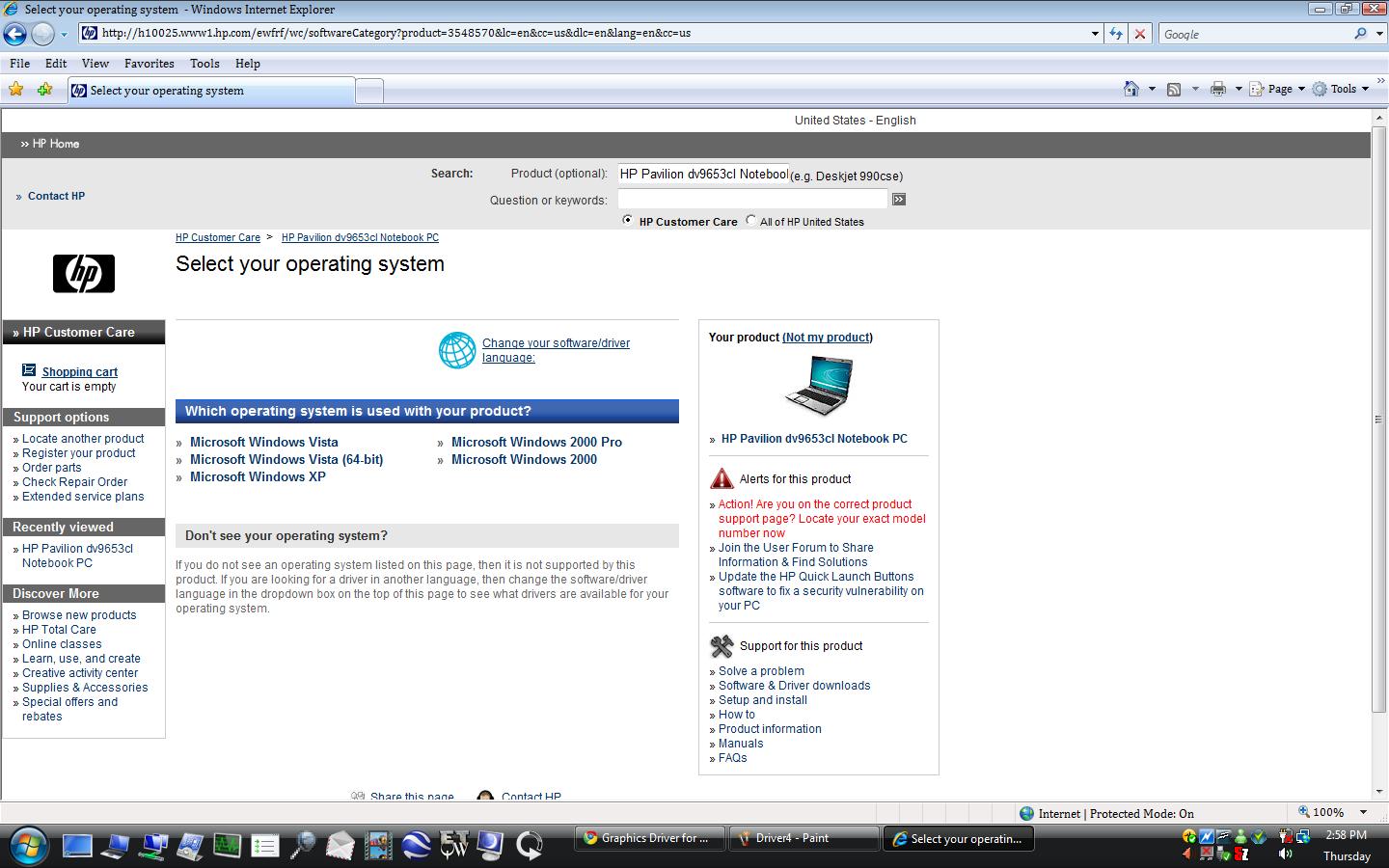Click the Question or keywords field
The width and height of the screenshot is (1389, 868).
tap(752, 199)
